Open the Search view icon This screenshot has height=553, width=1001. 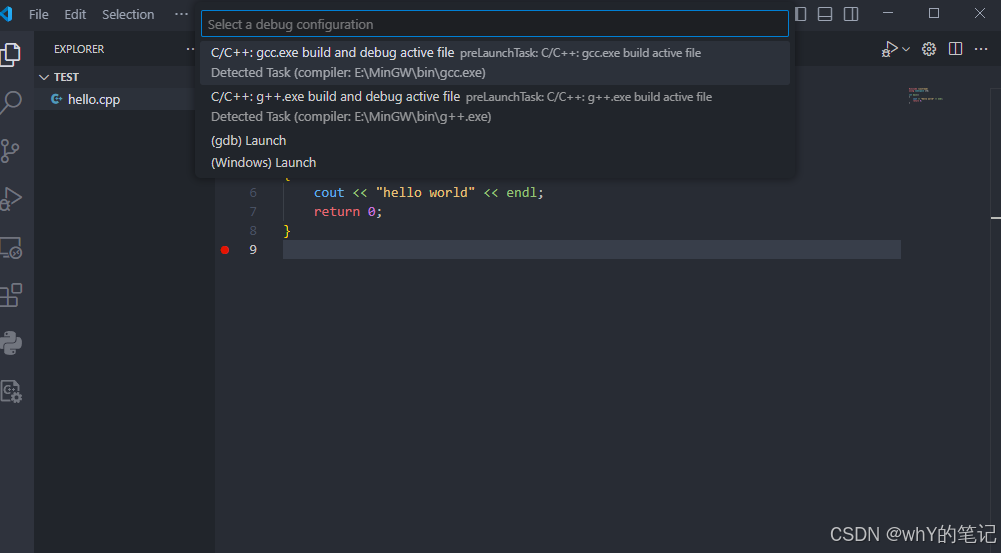(11, 102)
